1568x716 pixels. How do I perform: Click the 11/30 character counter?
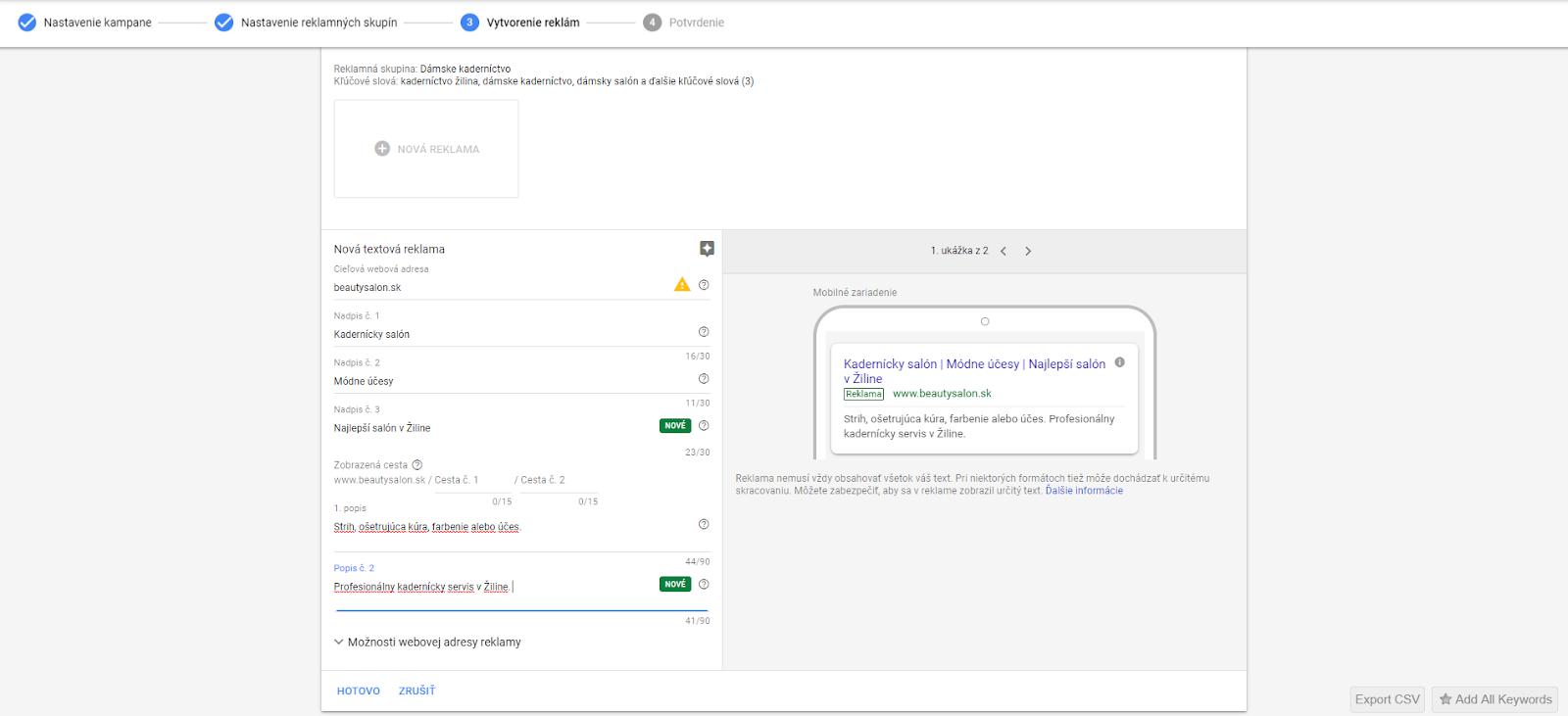point(698,404)
